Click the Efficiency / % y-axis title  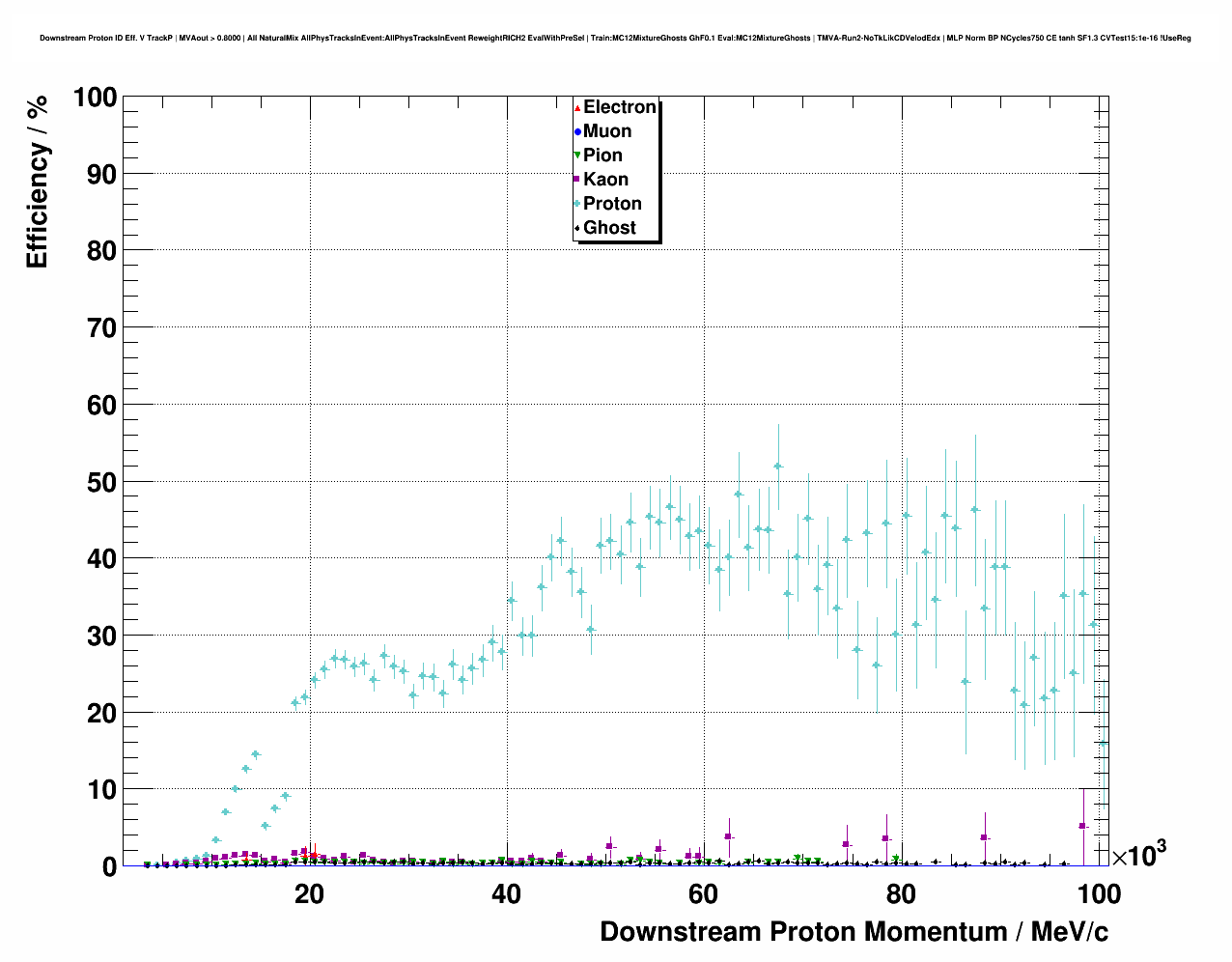pos(37,183)
